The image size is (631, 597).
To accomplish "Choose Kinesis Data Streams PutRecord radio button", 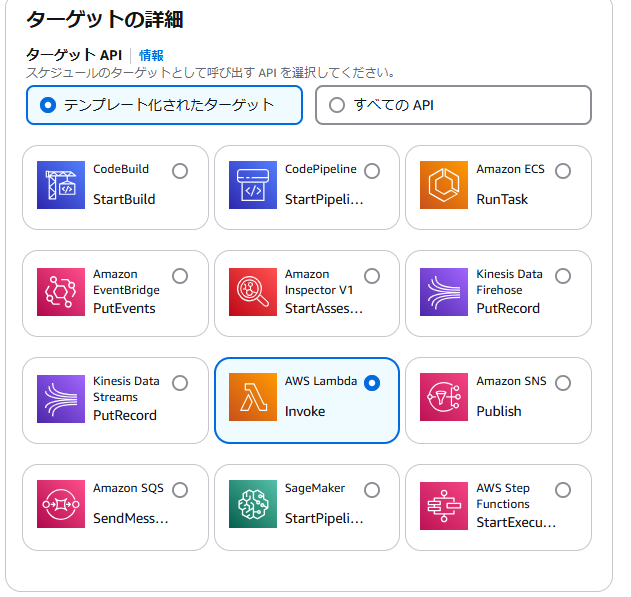I will (180, 383).
